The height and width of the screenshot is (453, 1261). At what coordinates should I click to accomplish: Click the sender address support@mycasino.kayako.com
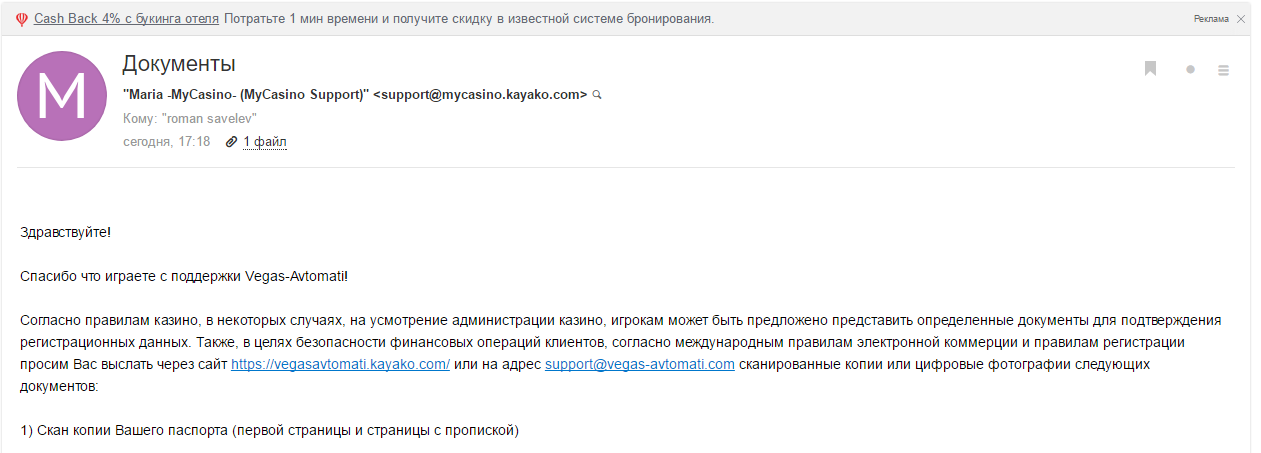pos(480,95)
